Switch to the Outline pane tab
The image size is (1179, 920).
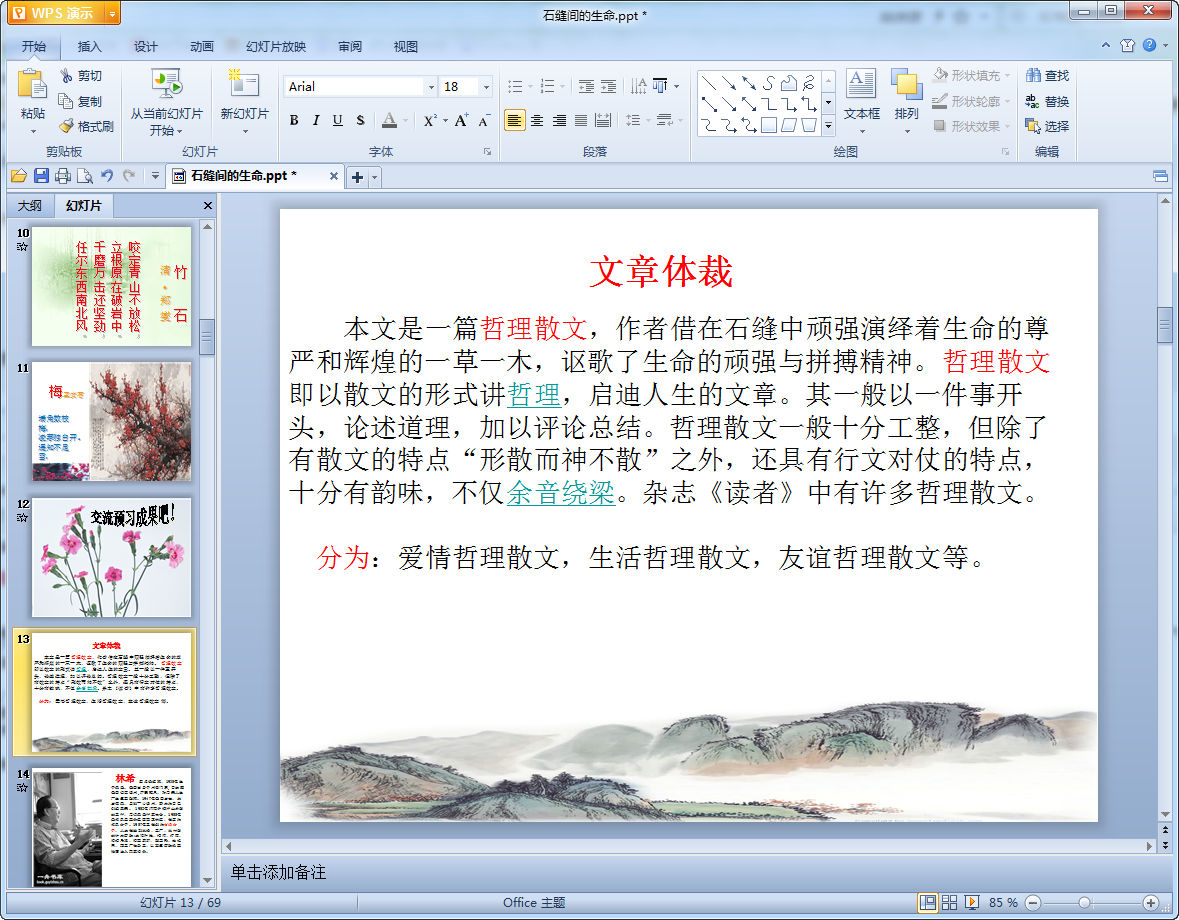point(30,205)
